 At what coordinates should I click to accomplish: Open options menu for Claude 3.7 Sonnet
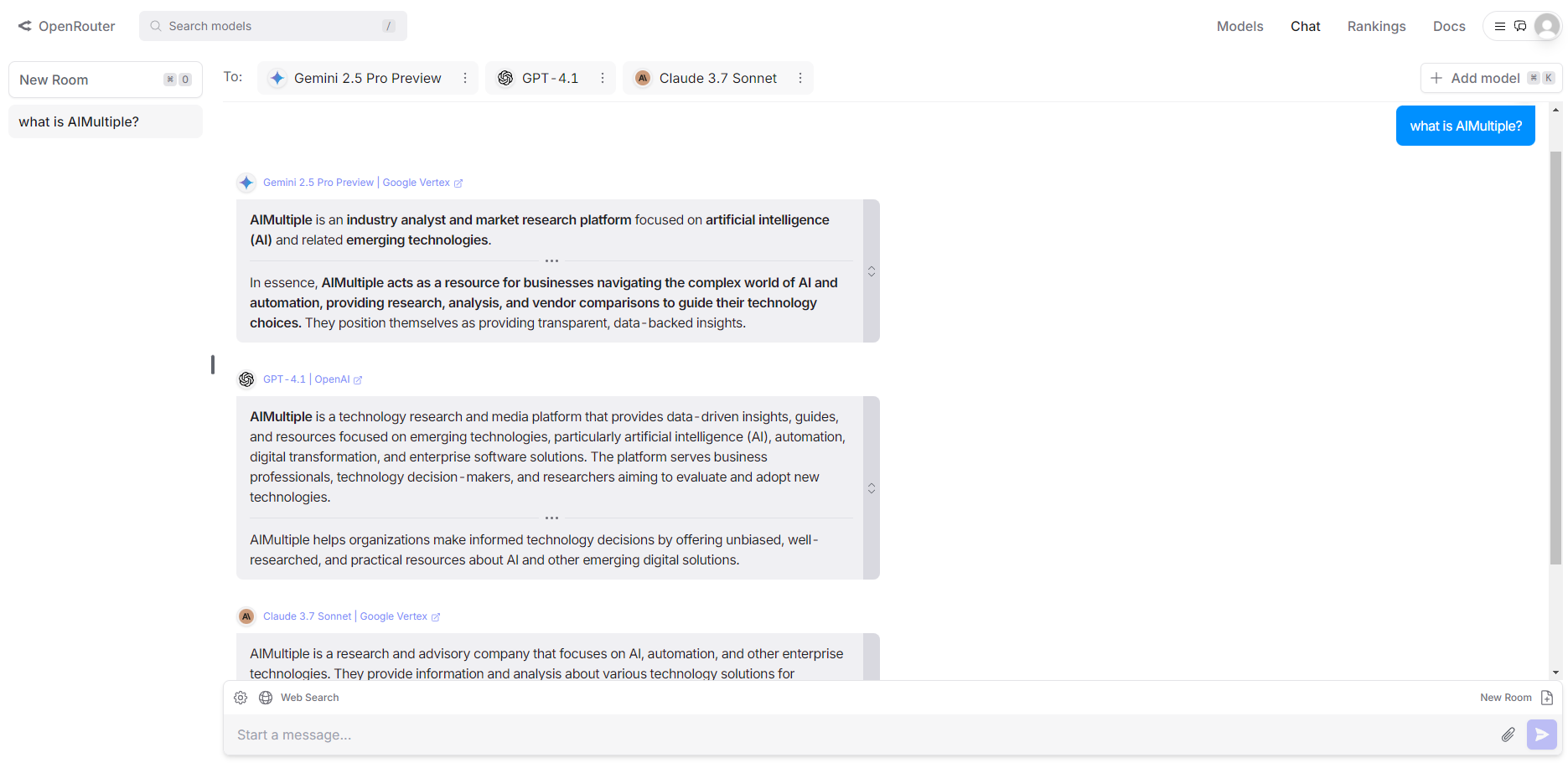800,78
